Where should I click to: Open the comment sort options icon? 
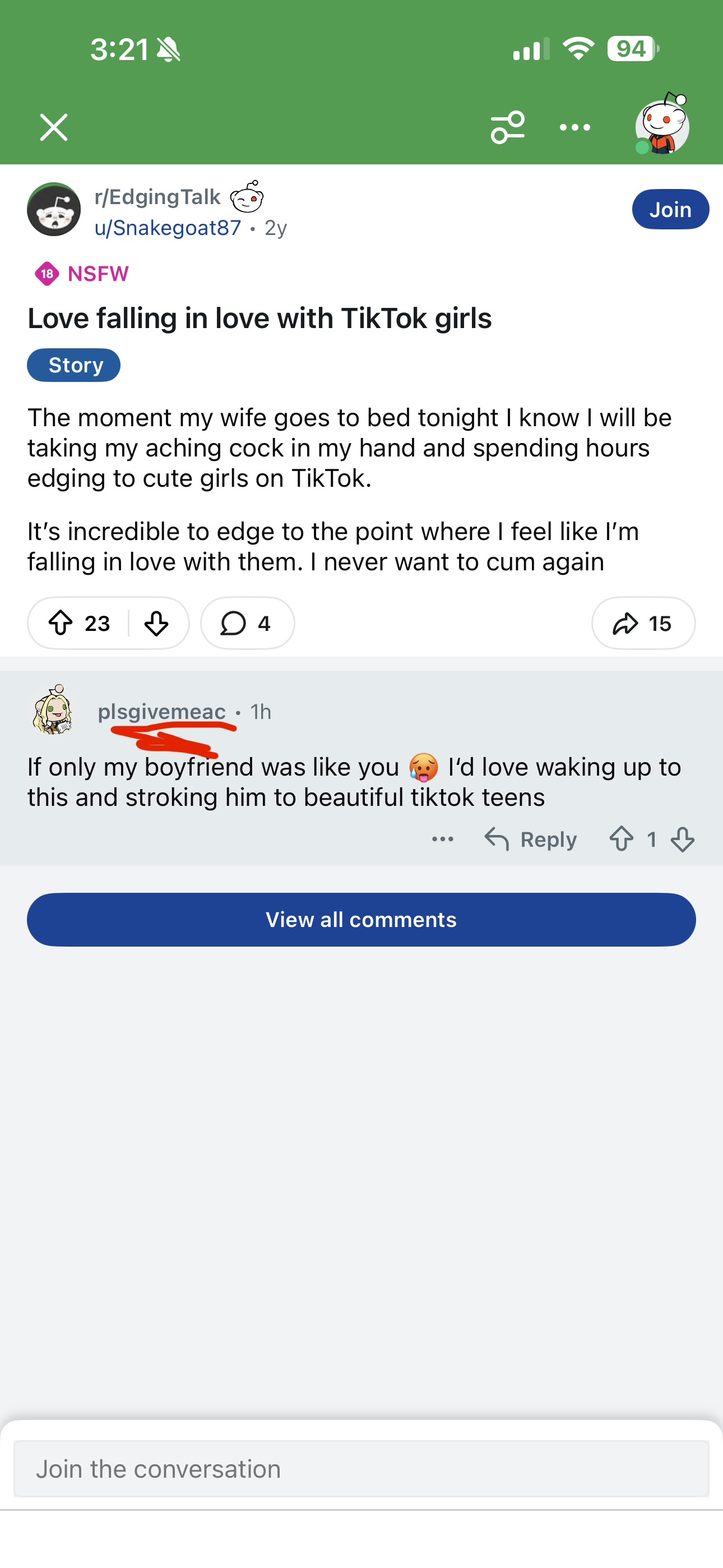[x=508, y=127]
